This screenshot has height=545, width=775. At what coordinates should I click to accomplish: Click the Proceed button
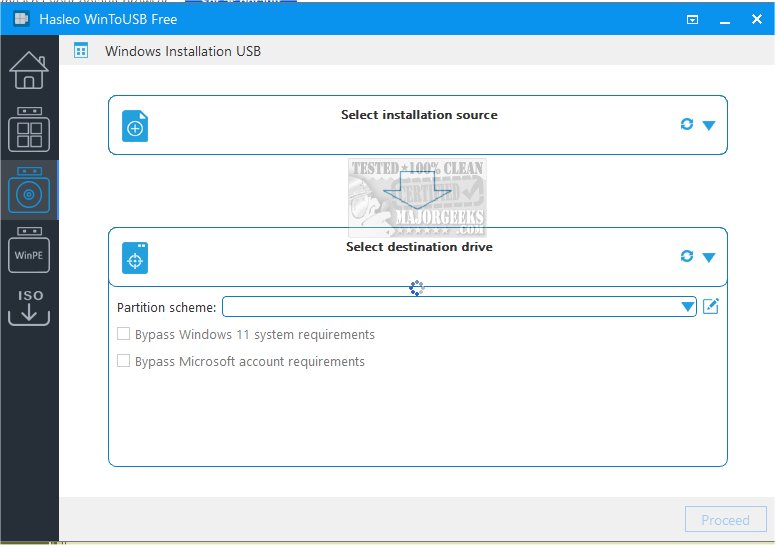(x=725, y=520)
